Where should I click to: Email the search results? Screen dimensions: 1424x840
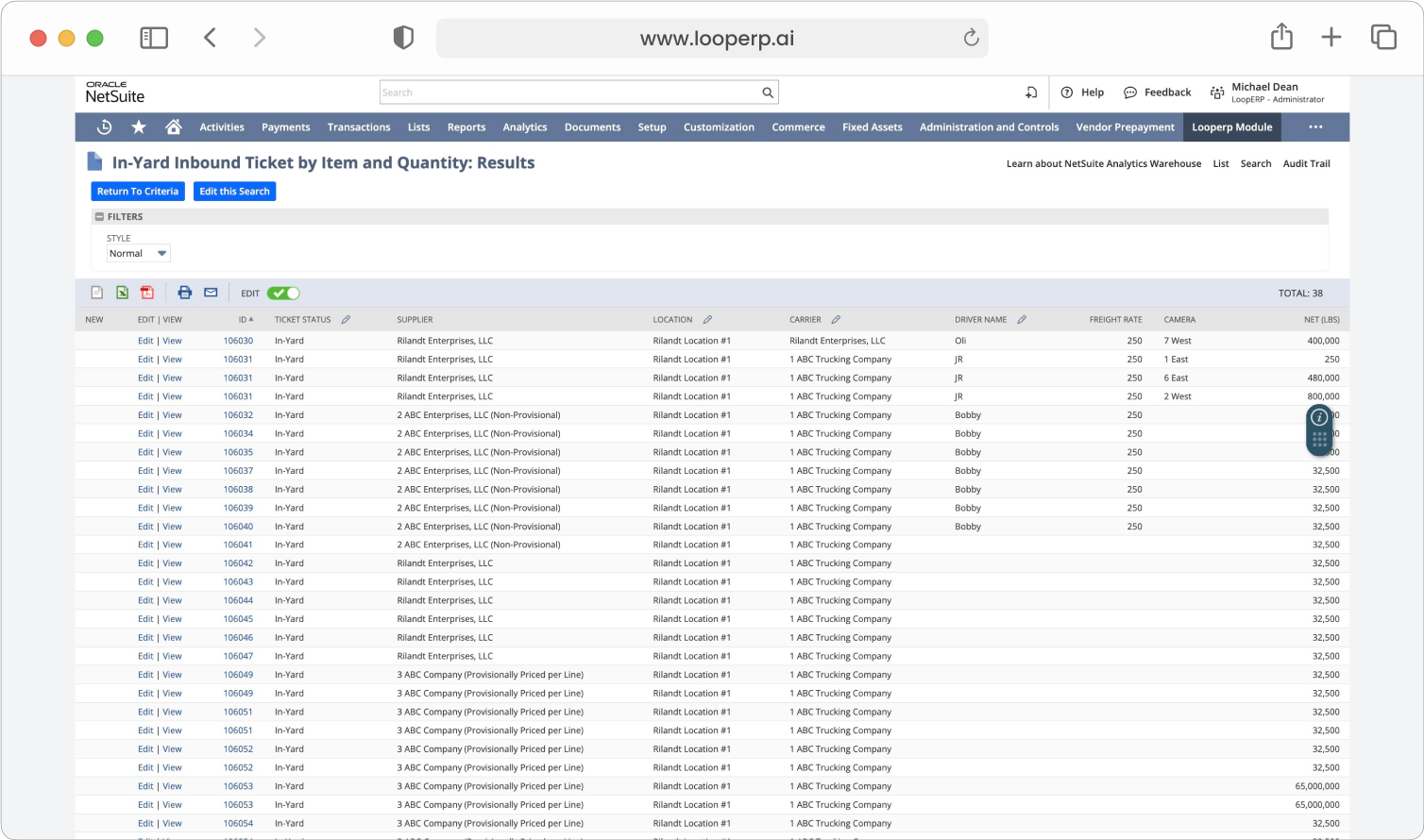click(211, 293)
